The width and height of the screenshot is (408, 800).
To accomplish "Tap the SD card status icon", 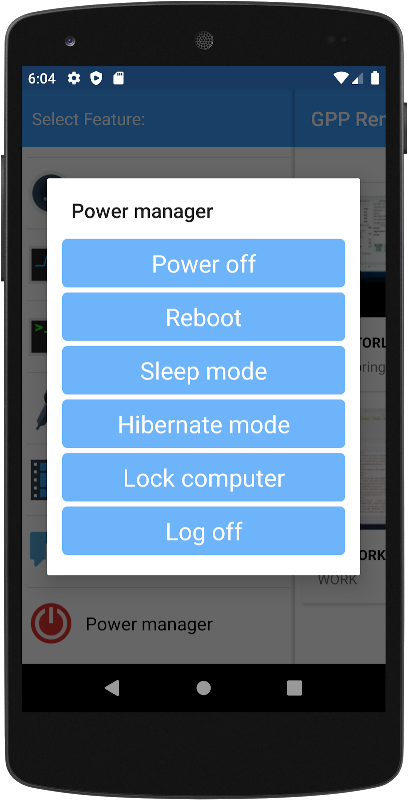I will (x=118, y=78).
